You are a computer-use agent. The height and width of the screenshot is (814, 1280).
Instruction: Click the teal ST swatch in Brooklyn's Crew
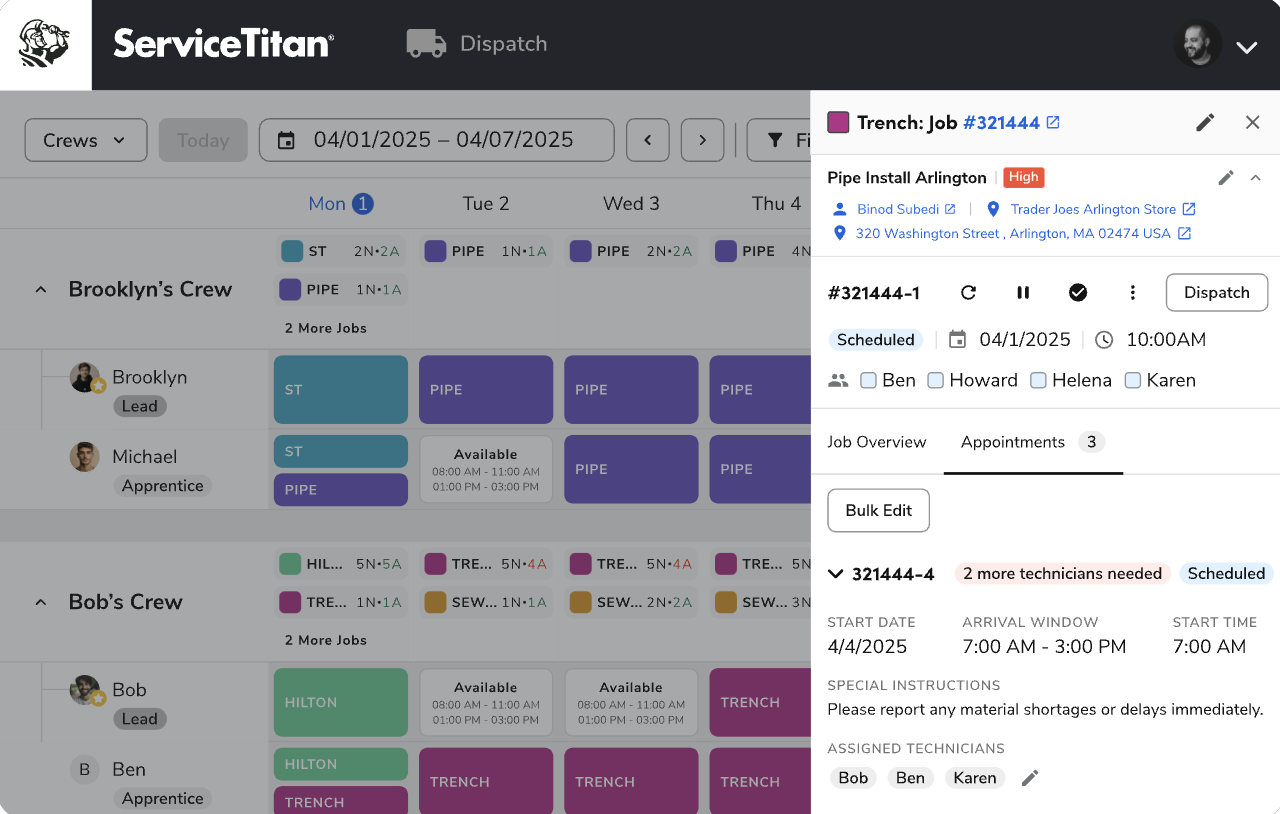click(x=292, y=251)
